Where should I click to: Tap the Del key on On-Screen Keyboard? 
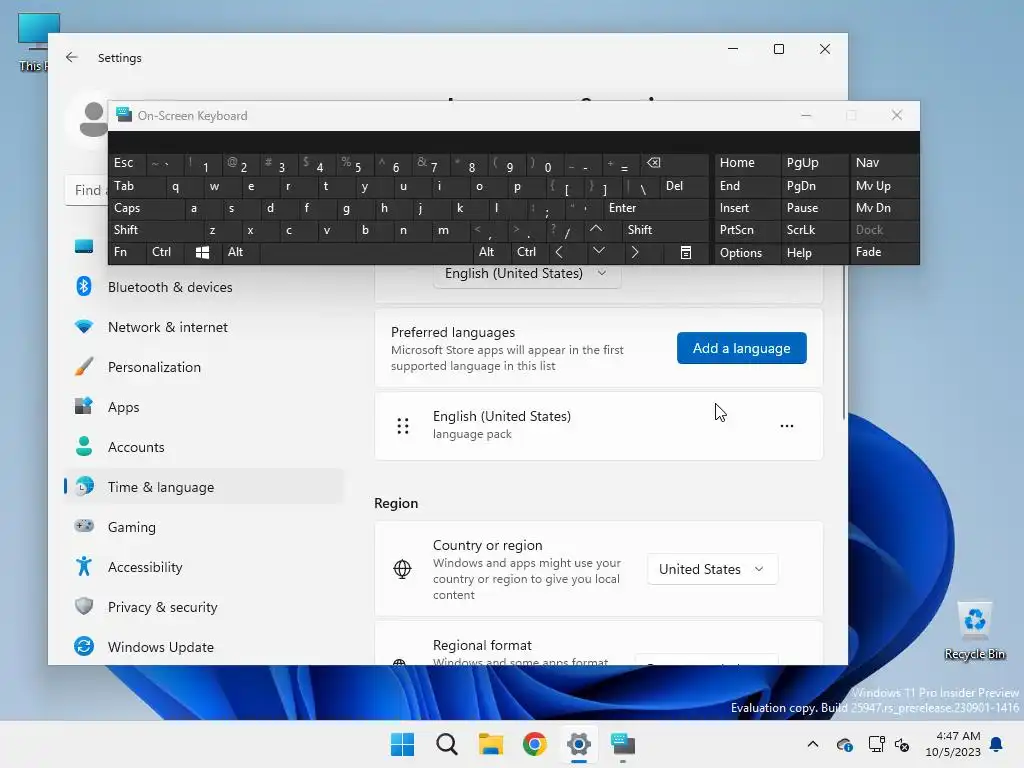pyautogui.click(x=684, y=186)
